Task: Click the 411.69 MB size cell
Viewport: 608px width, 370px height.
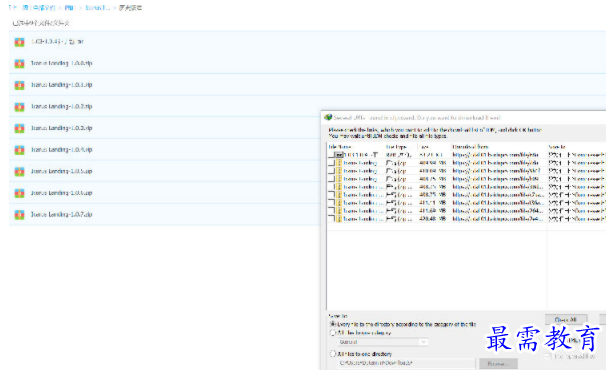Action: [433, 211]
